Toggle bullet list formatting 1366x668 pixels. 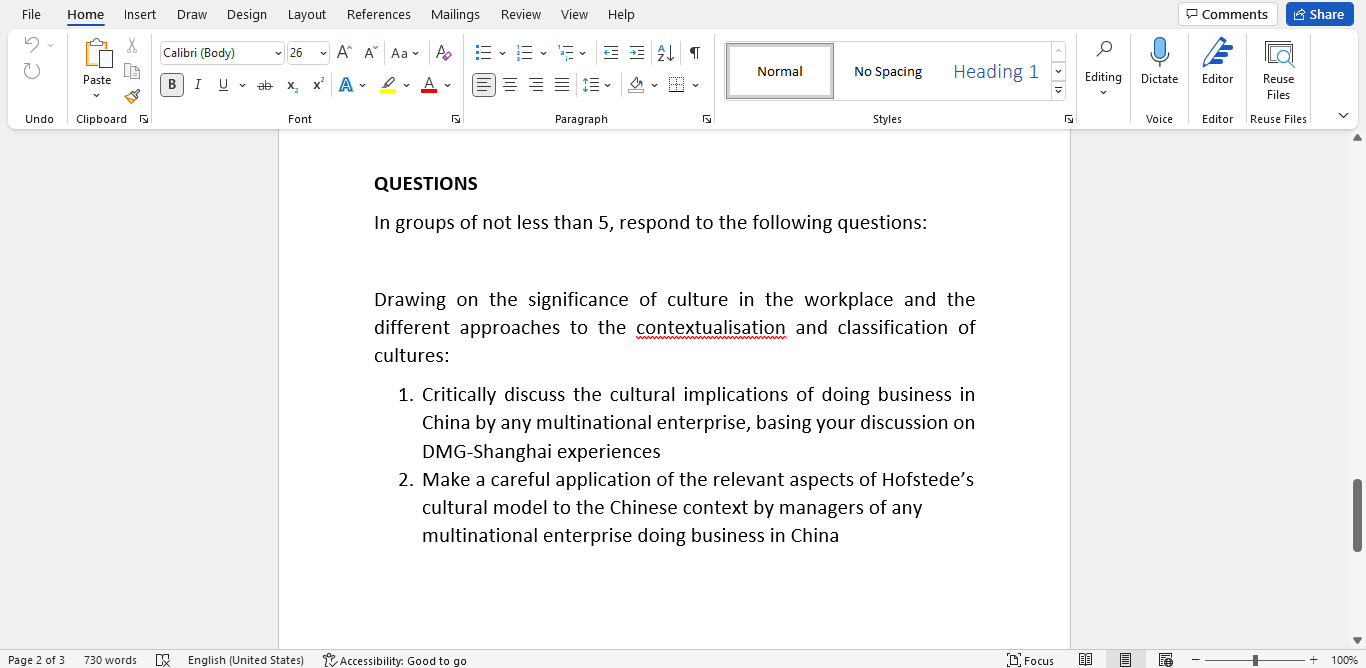[x=483, y=53]
